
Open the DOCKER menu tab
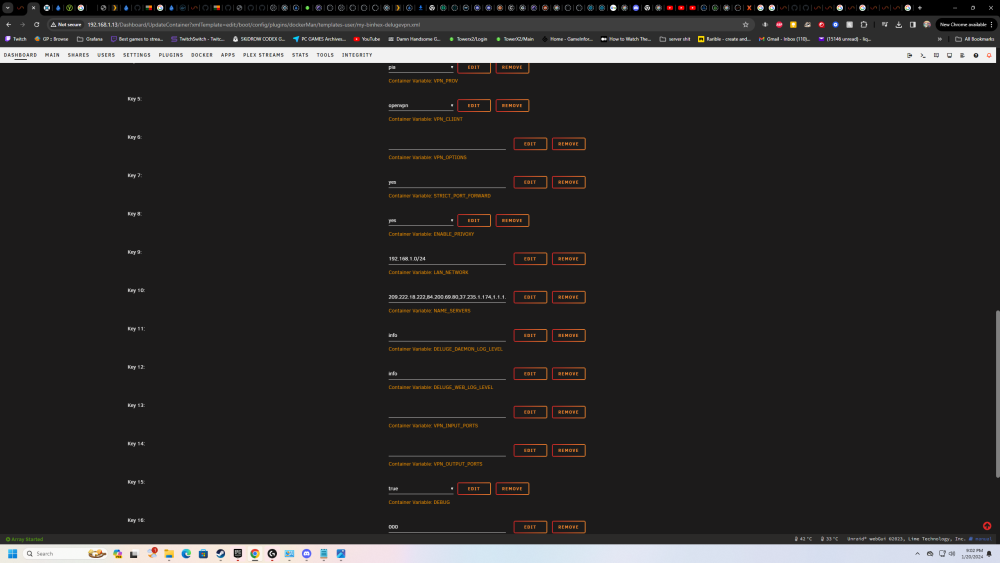pyautogui.click(x=202, y=55)
